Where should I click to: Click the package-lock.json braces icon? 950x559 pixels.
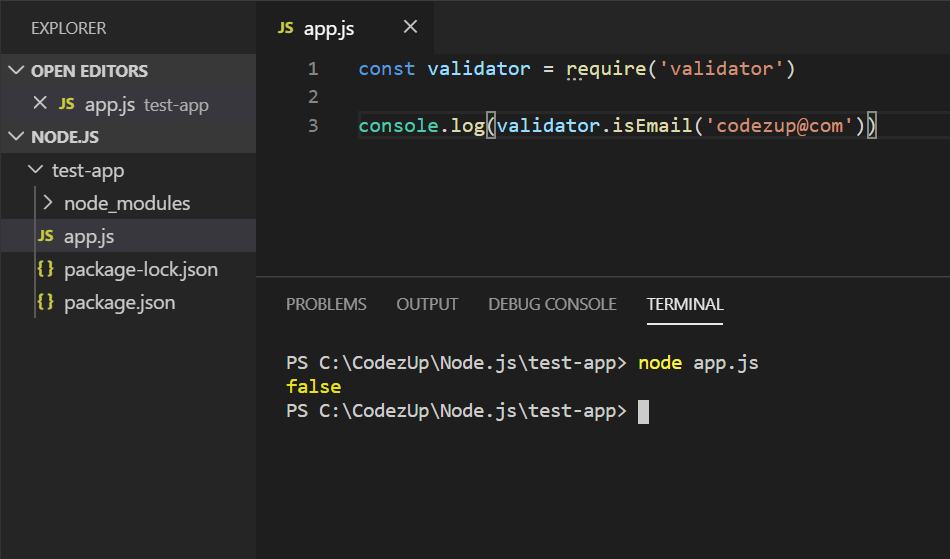tap(45, 269)
